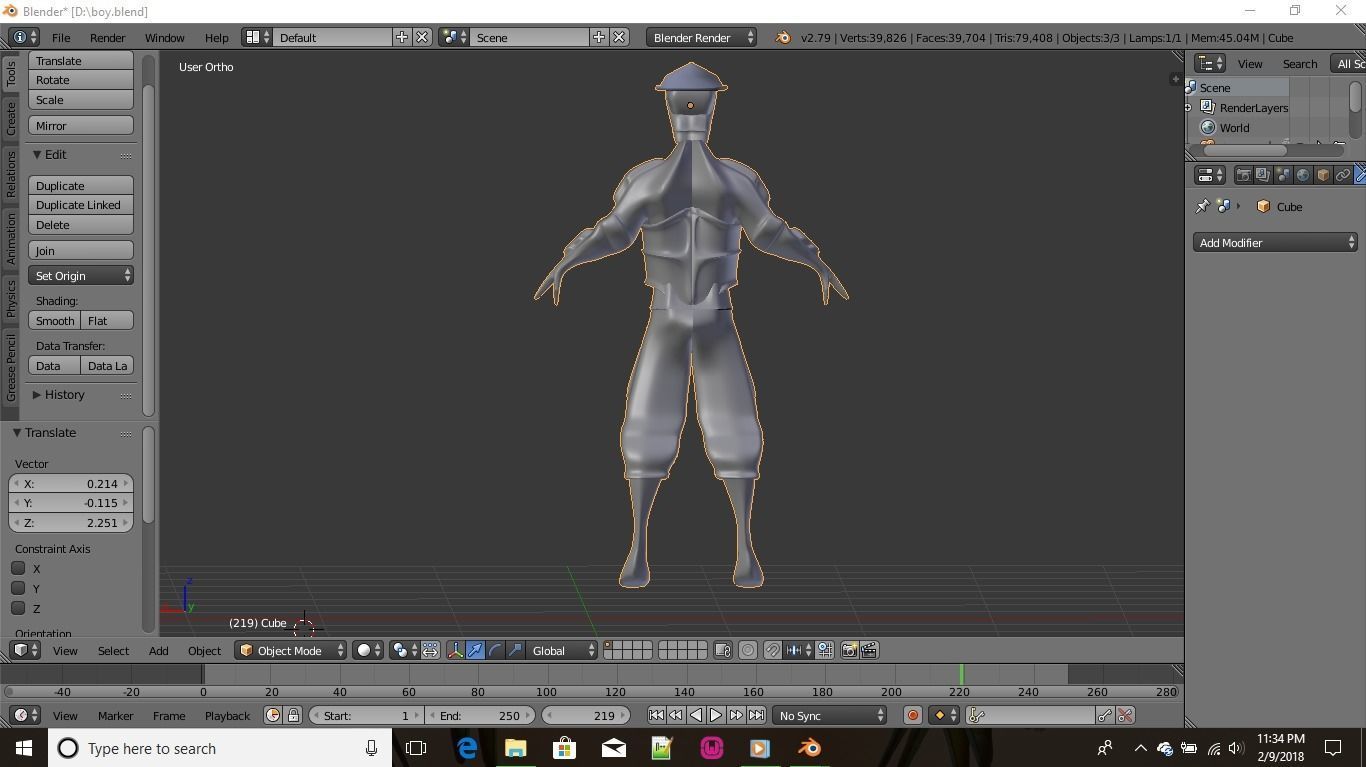Image resolution: width=1366 pixels, height=767 pixels.
Task: Click the Join button
Action: pos(81,251)
